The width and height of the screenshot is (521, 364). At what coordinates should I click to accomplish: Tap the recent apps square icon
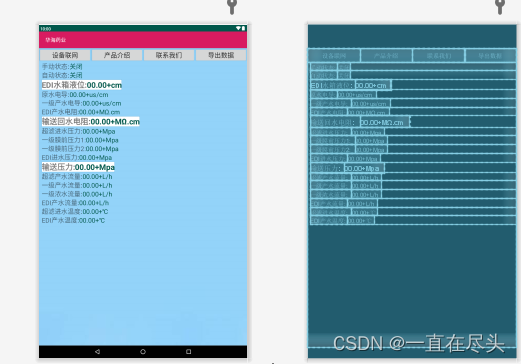click(x=188, y=351)
